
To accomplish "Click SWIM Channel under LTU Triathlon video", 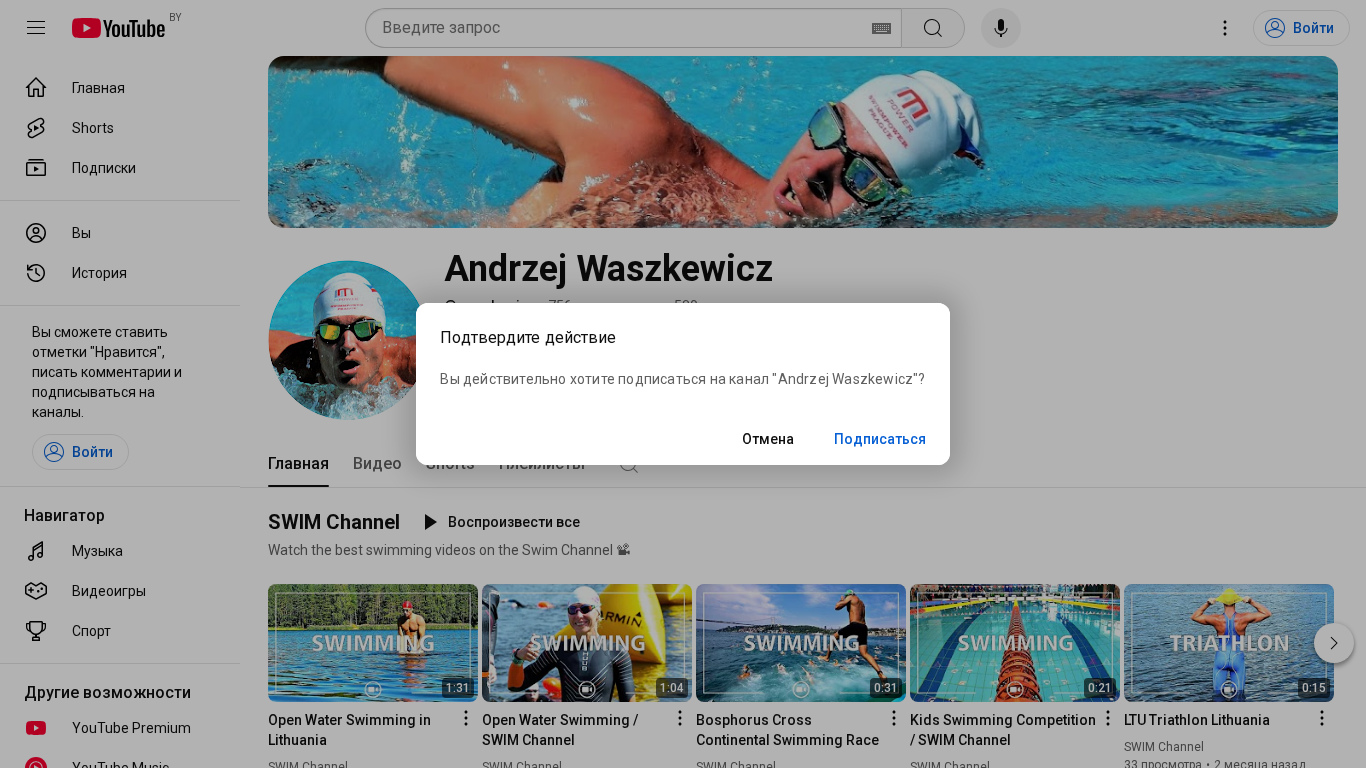I will 1164,747.
